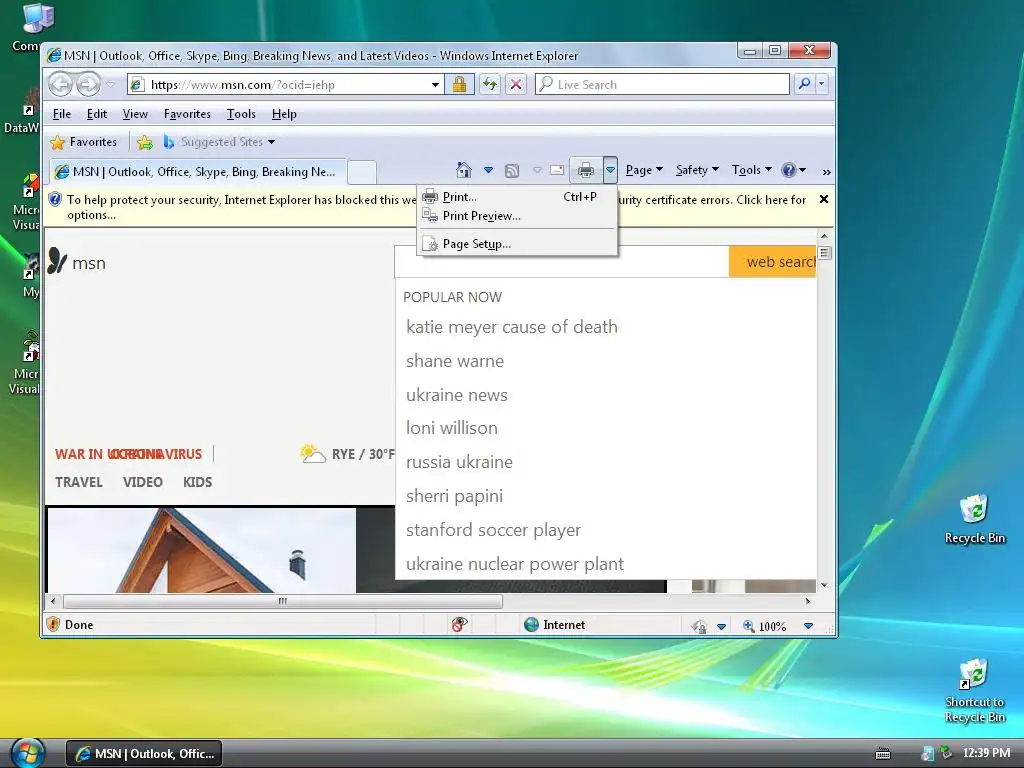
Task: Open Recycle Bin desktop icon
Action: click(x=974, y=519)
